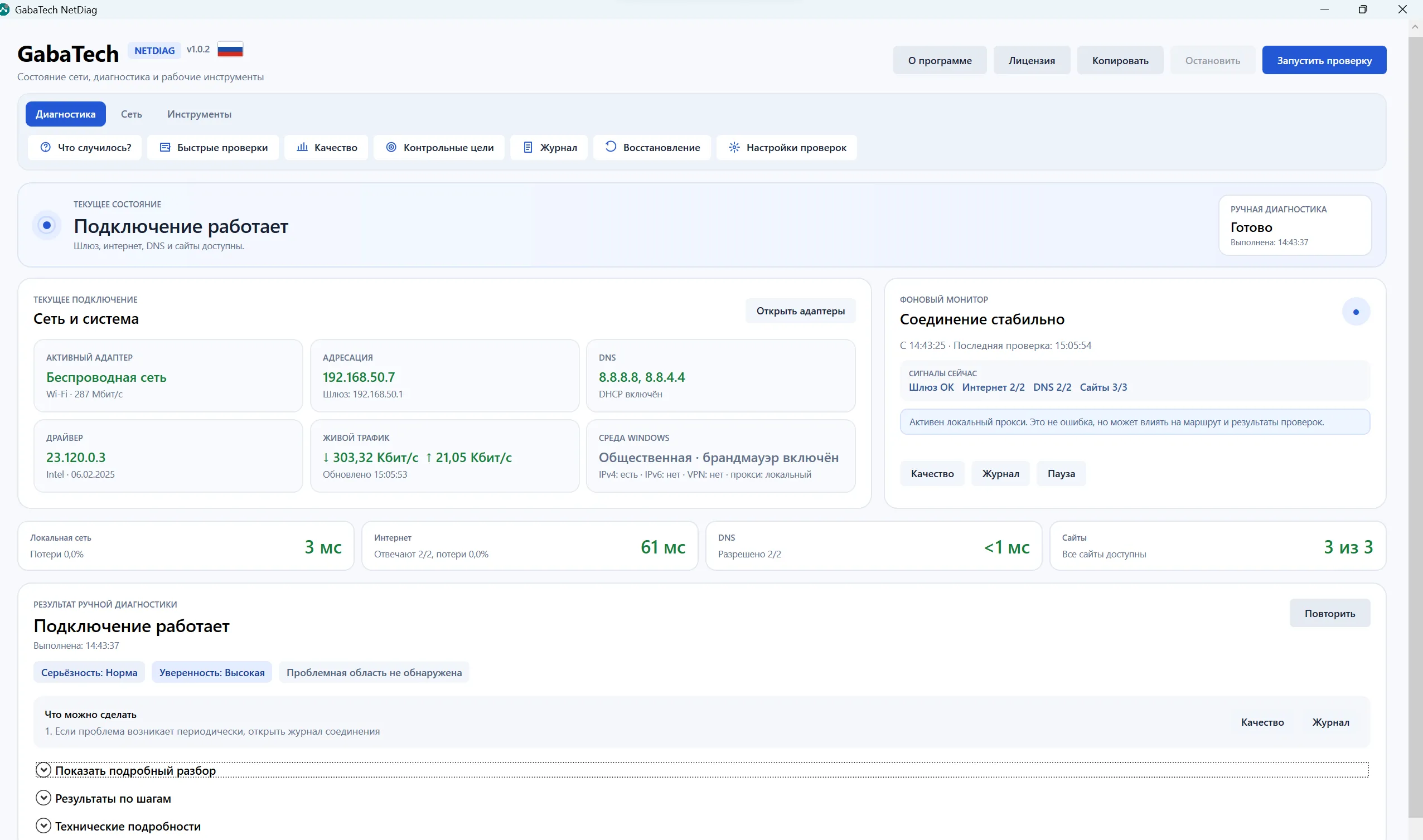
Task: Click "Wi-Fi · 287 Мбит/с" text
Action: pos(84,394)
